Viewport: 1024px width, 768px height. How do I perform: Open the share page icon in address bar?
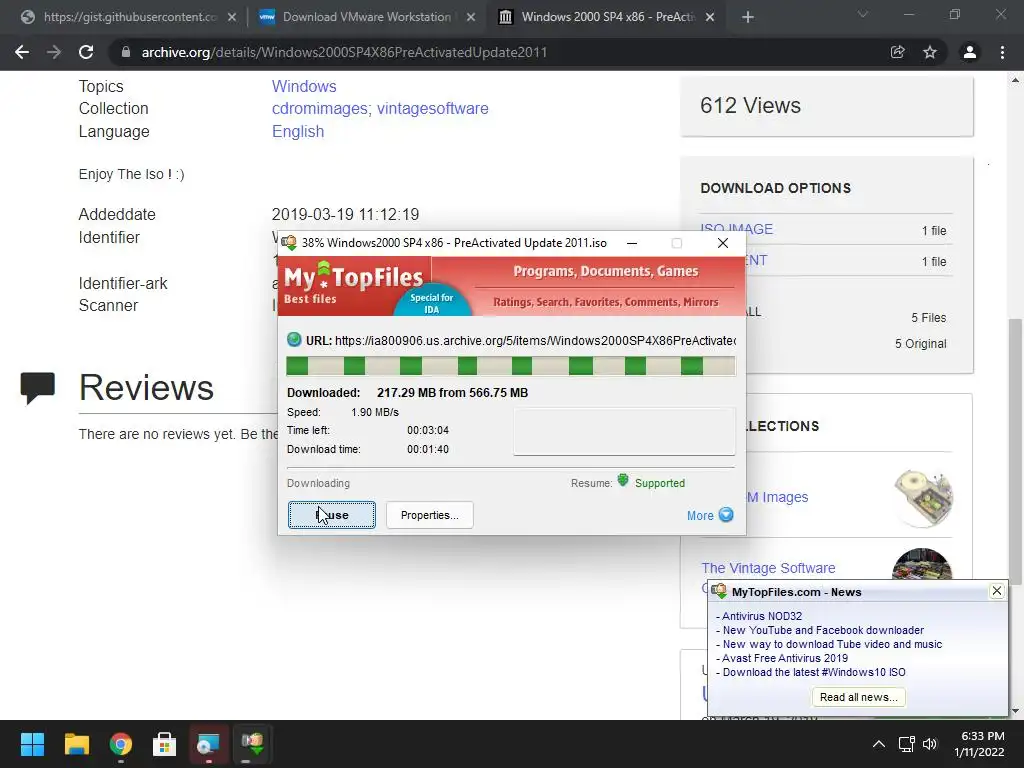[897, 52]
